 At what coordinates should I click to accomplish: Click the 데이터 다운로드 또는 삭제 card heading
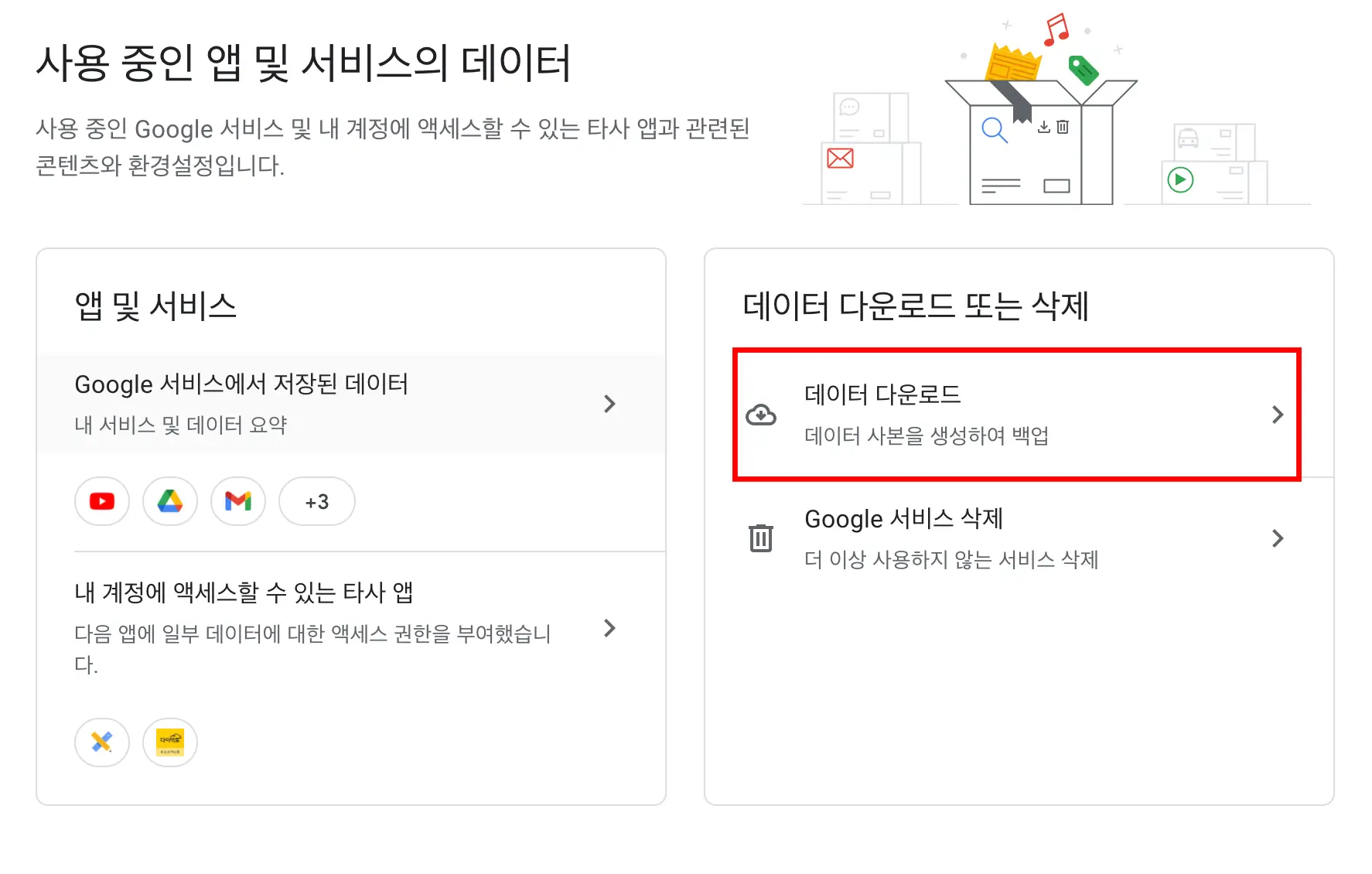916,306
